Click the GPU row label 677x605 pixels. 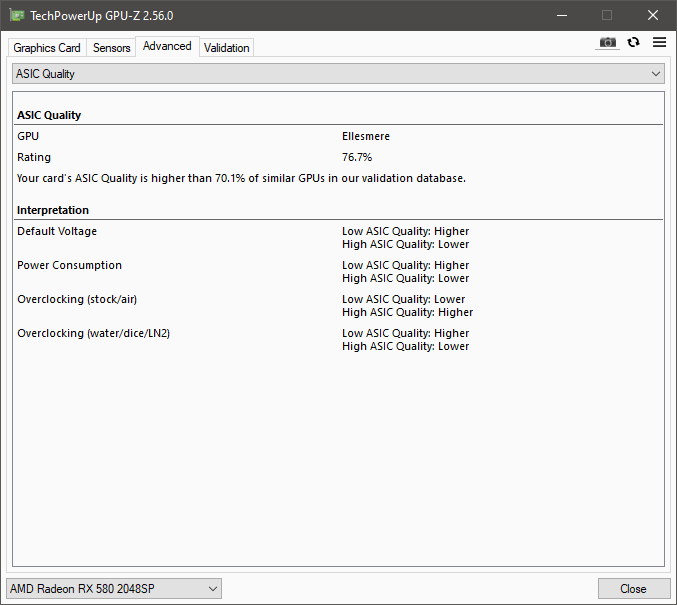28,136
